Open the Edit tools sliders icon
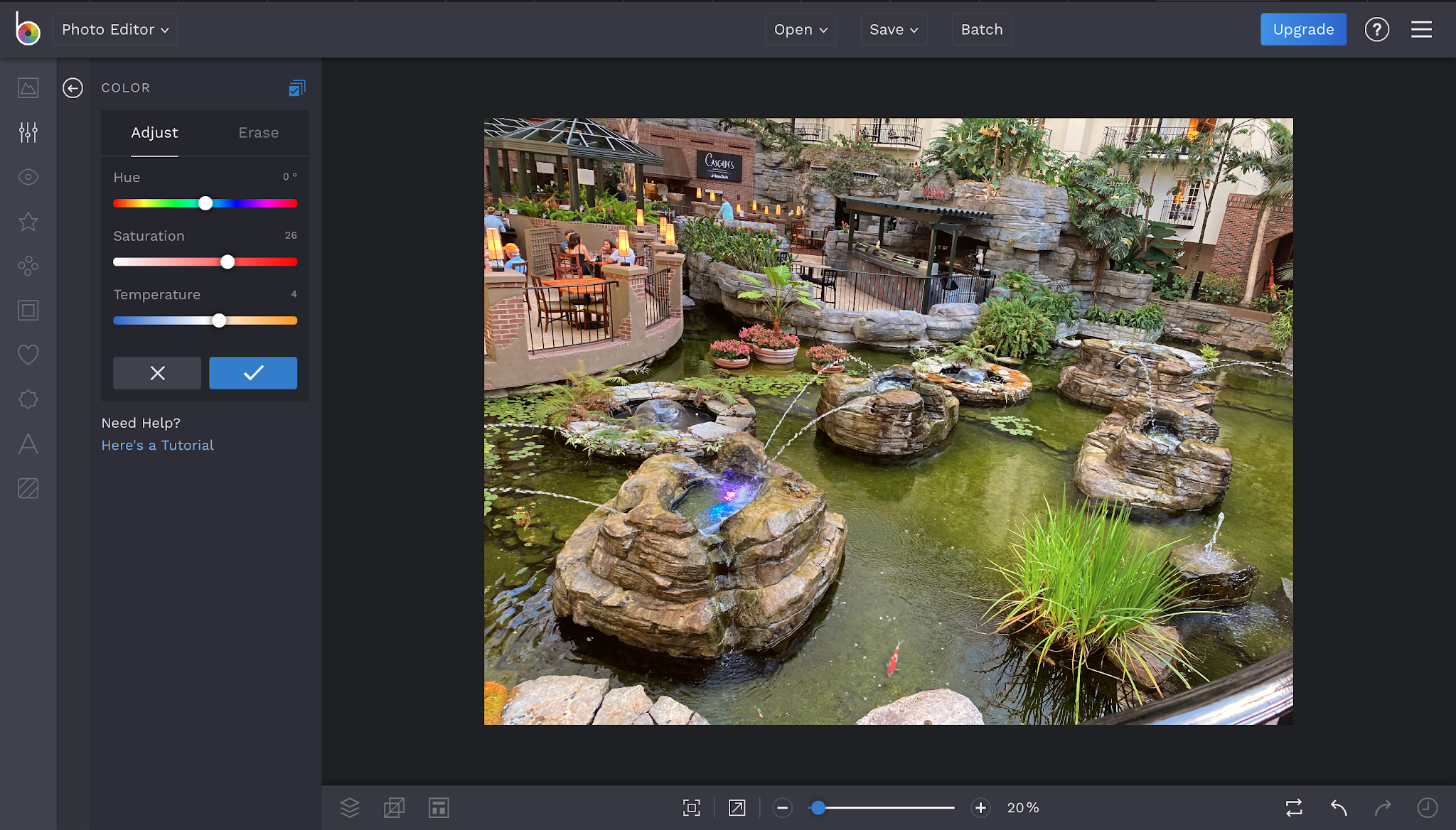Viewport: 1456px width, 830px height. point(28,132)
